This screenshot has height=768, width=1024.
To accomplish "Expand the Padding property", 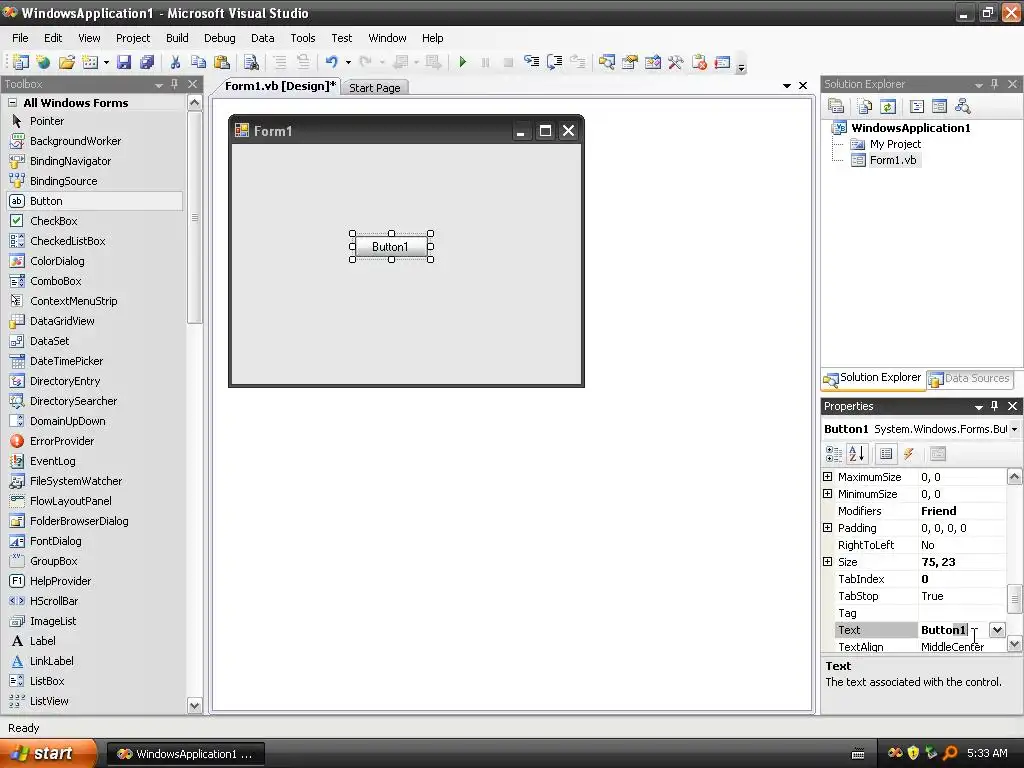I will pyautogui.click(x=827, y=528).
